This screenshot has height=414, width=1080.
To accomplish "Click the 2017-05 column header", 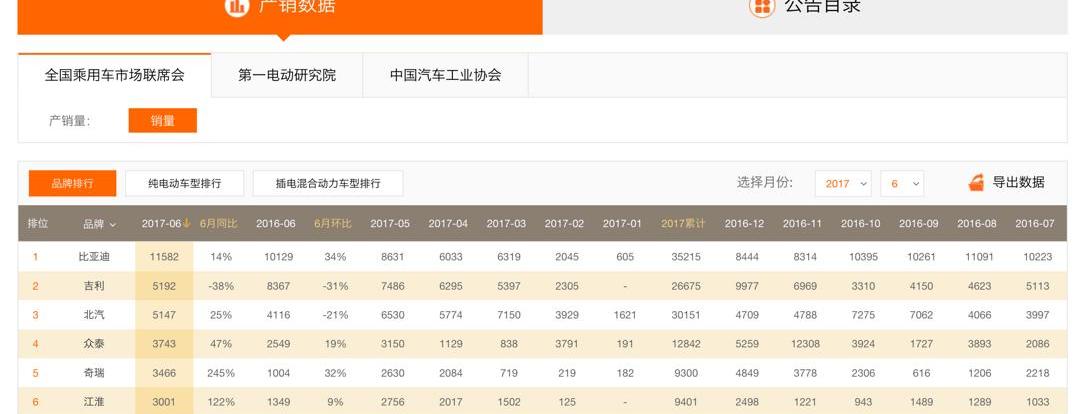I will tap(390, 224).
